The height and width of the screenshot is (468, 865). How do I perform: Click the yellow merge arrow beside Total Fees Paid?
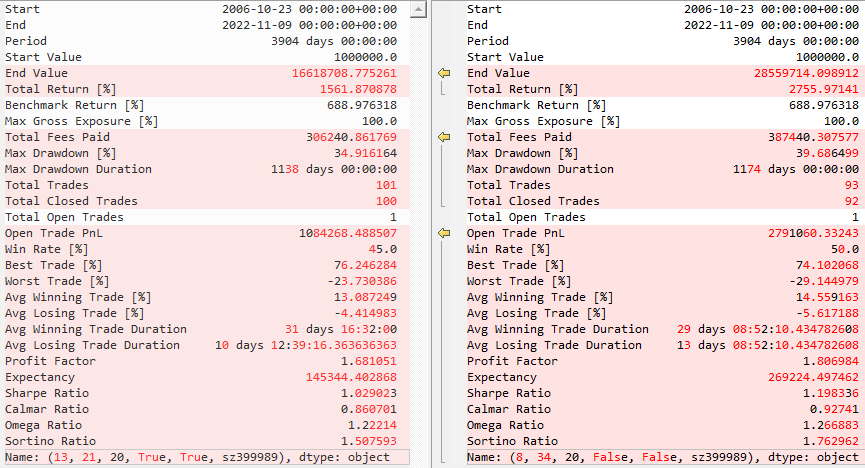(x=444, y=137)
